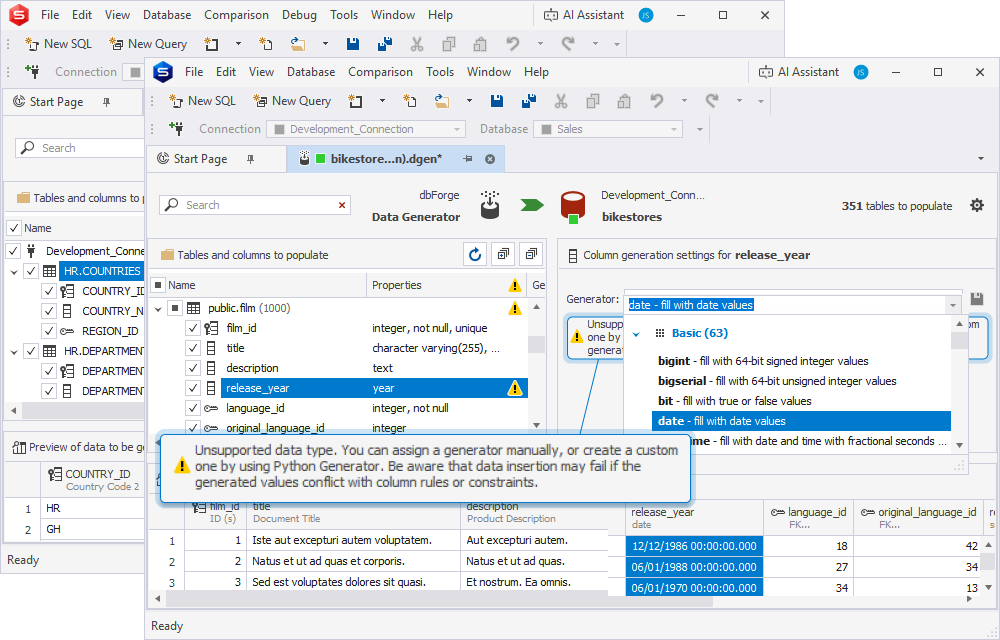Click warning icon in Properties column header
This screenshot has width=1000, height=640.
click(x=515, y=285)
